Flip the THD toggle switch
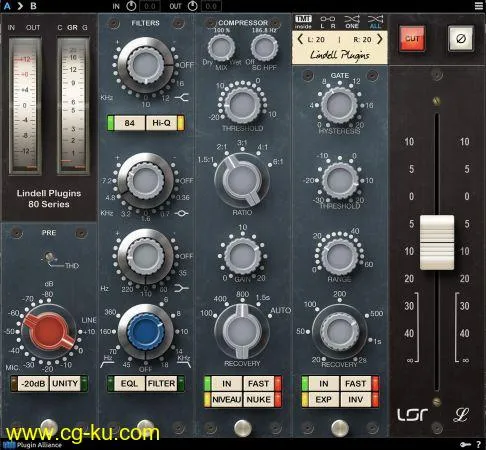This screenshot has height=450, width=486. pyautogui.click(x=49, y=257)
